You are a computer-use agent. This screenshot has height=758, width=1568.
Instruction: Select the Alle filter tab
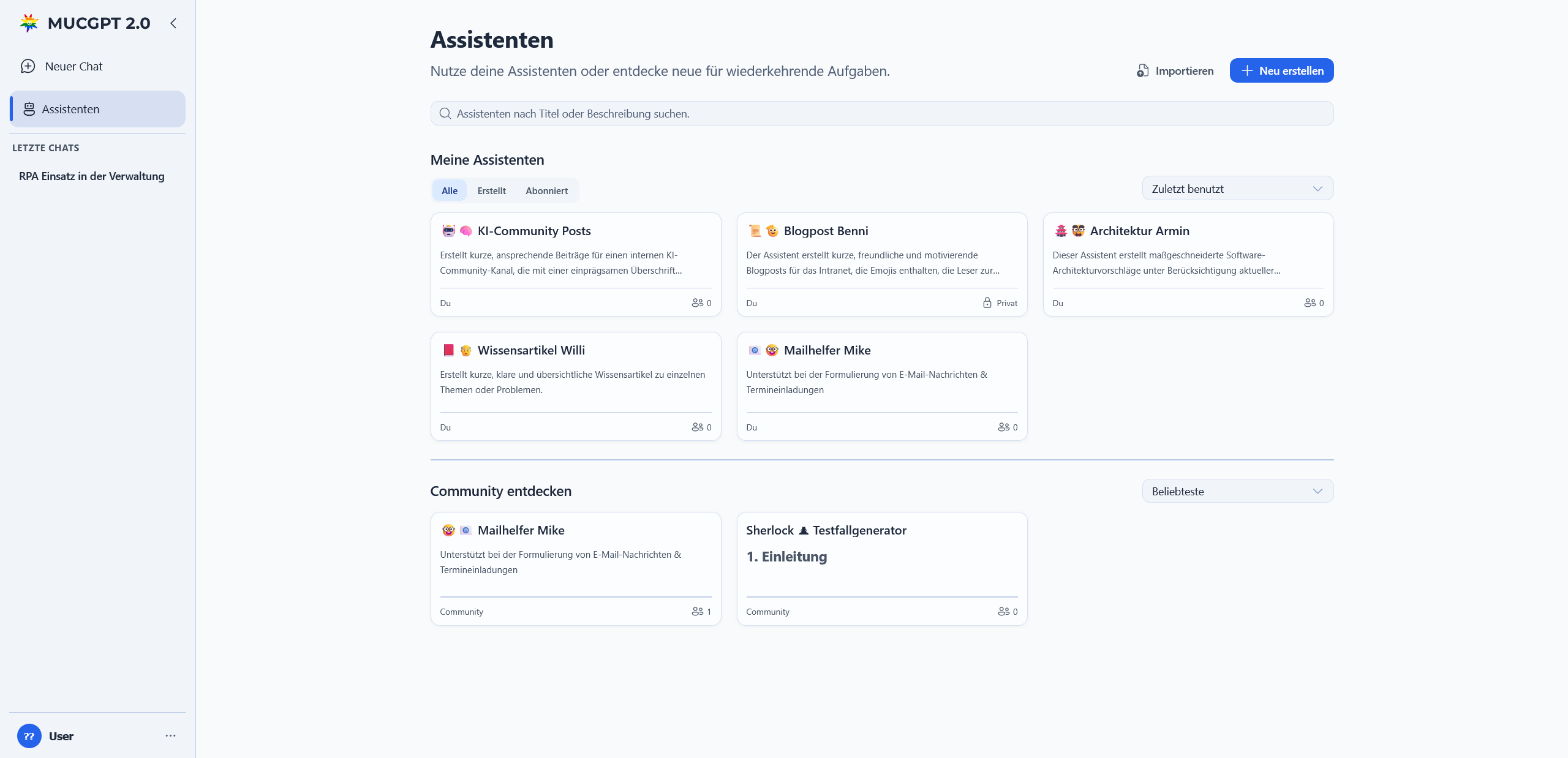pyautogui.click(x=450, y=191)
